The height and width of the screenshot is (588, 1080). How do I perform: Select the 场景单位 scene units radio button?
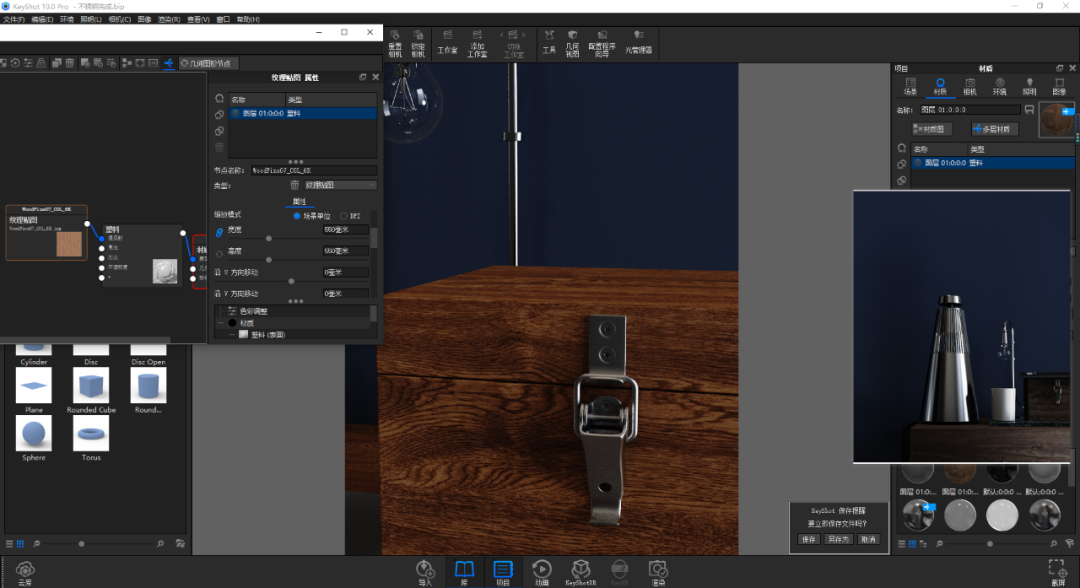(297, 216)
